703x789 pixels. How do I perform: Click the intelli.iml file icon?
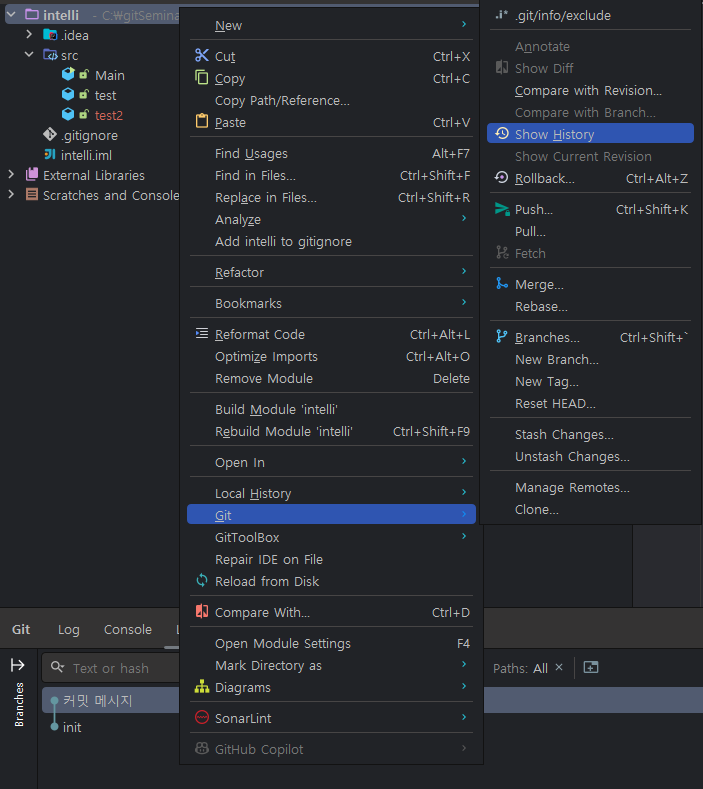tap(50, 154)
